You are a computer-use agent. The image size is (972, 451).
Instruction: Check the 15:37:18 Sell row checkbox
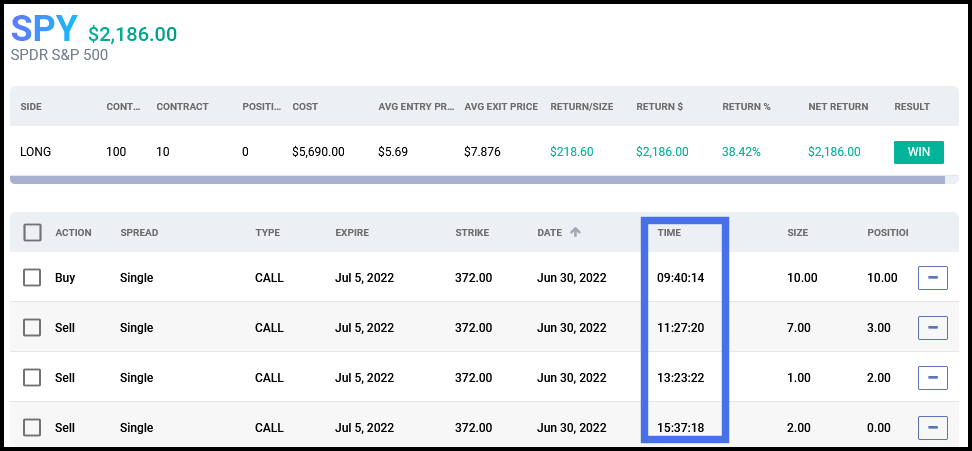32,427
